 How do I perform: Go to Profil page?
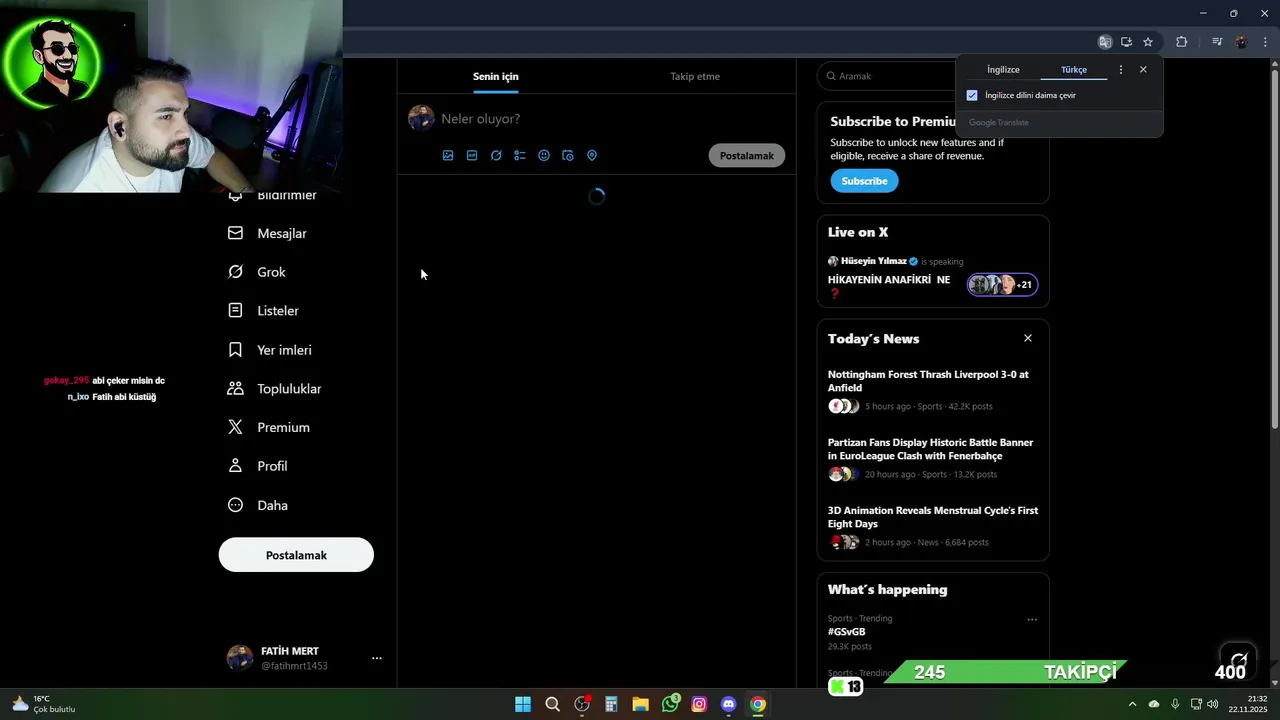[258, 466]
